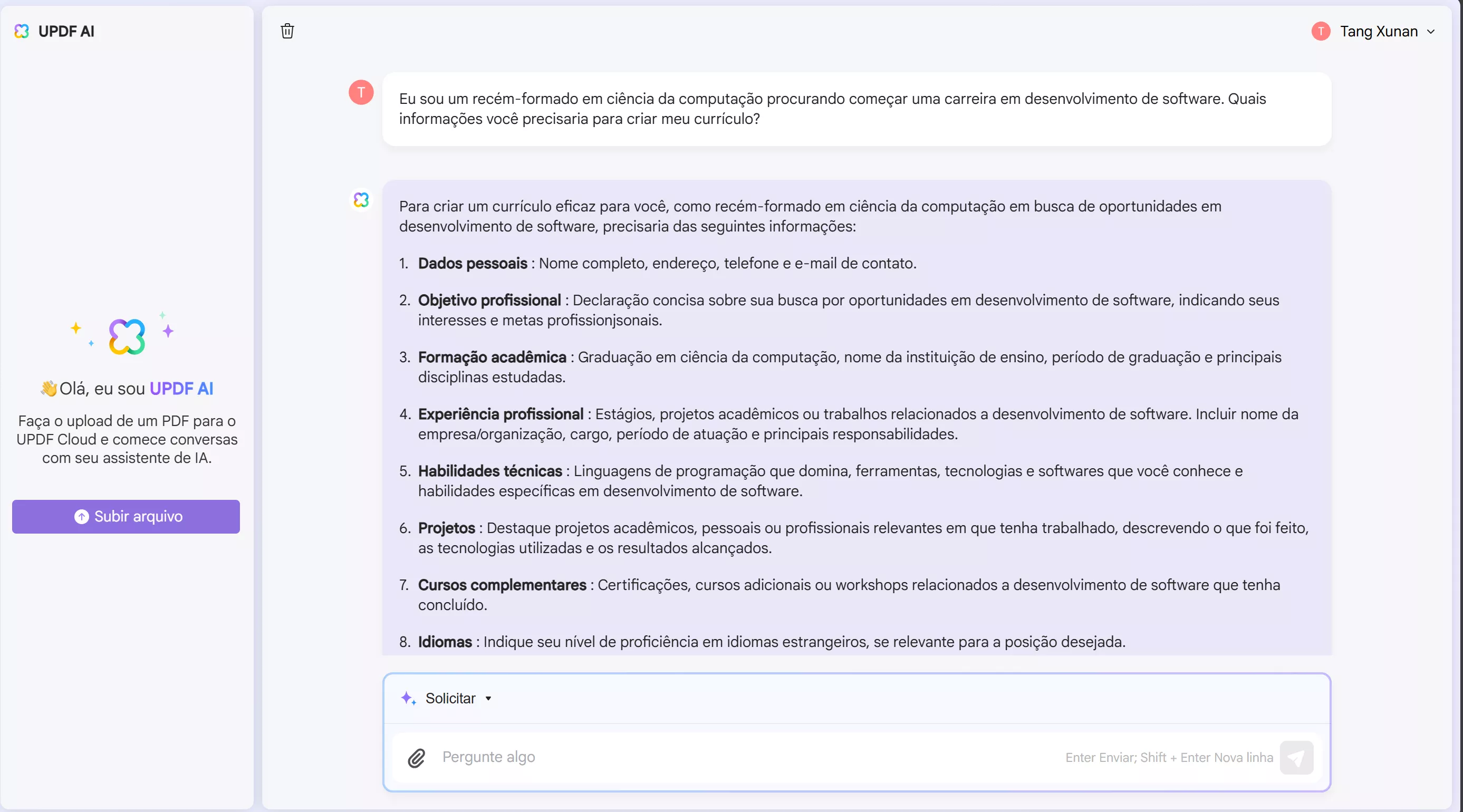Click the purple UPDF AI greeting text
1463x812 pixels.
tap(181, 389)
